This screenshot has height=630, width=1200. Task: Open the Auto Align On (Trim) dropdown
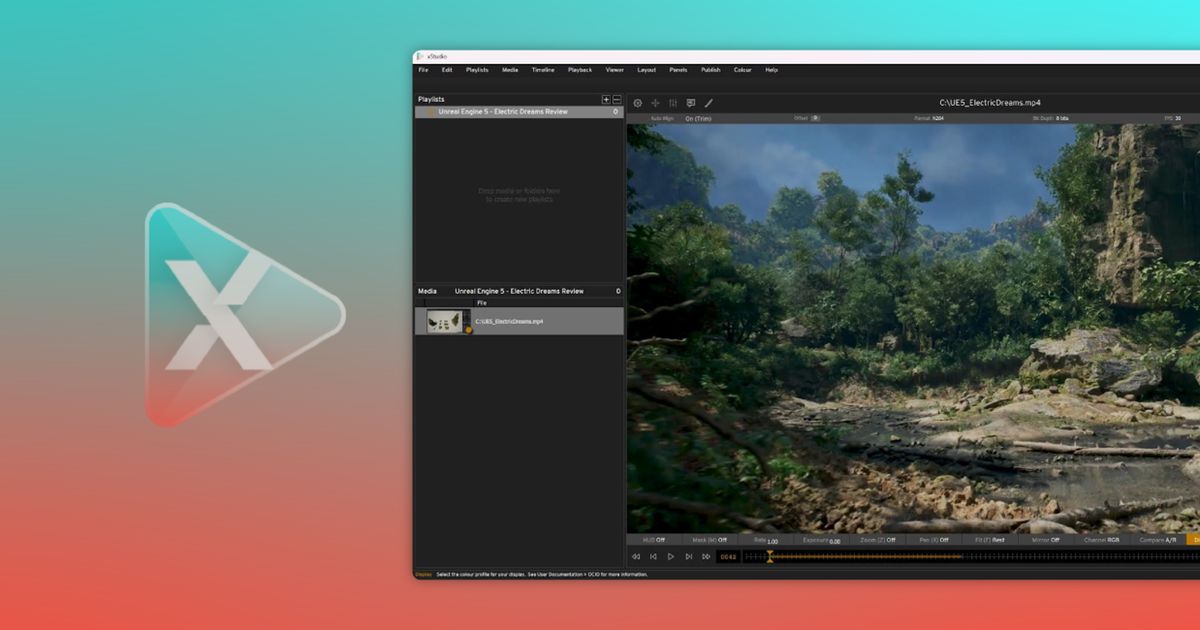click(x=680, y=118)
